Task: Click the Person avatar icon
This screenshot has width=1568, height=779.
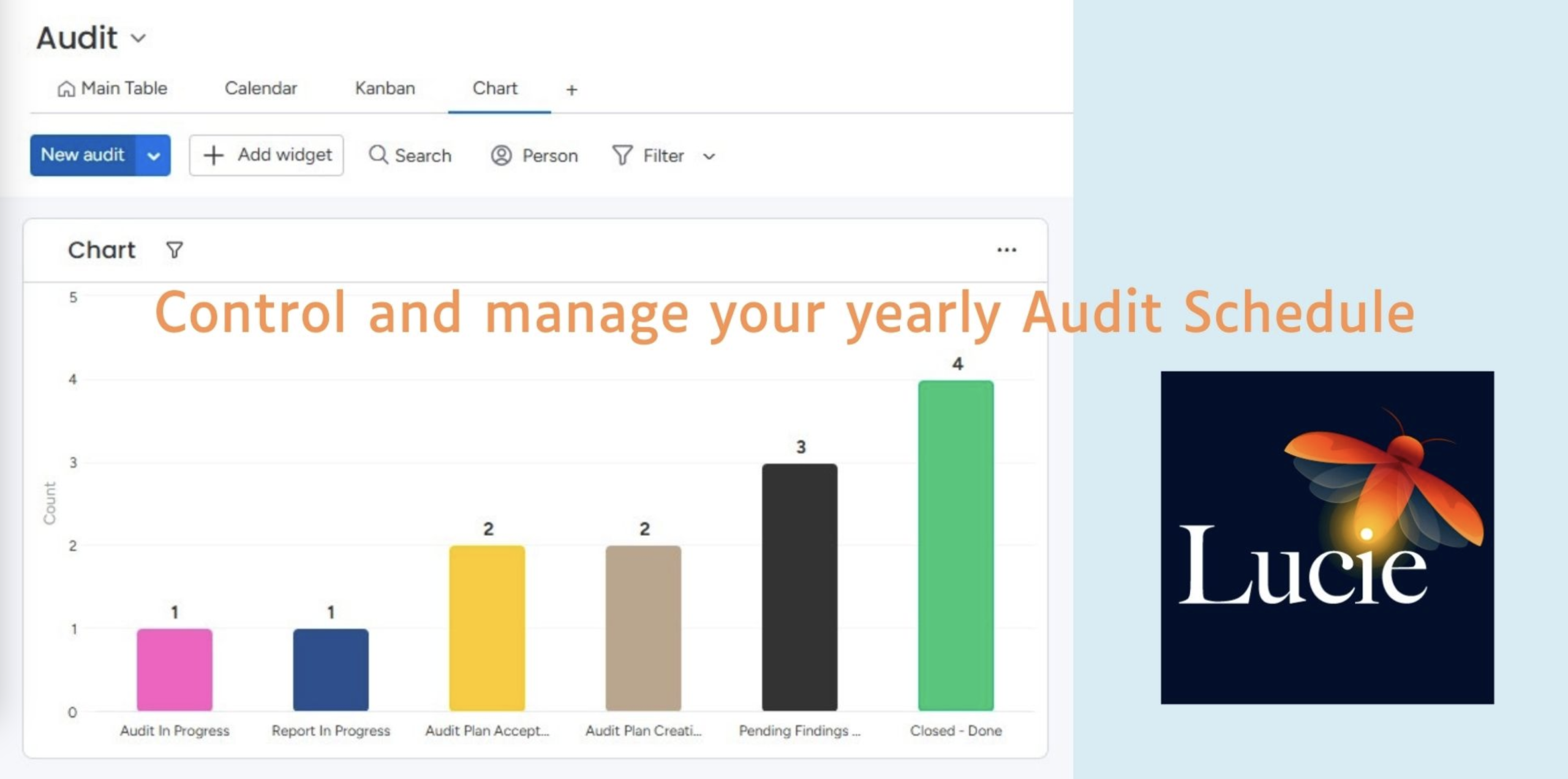Action: (501, 156)
